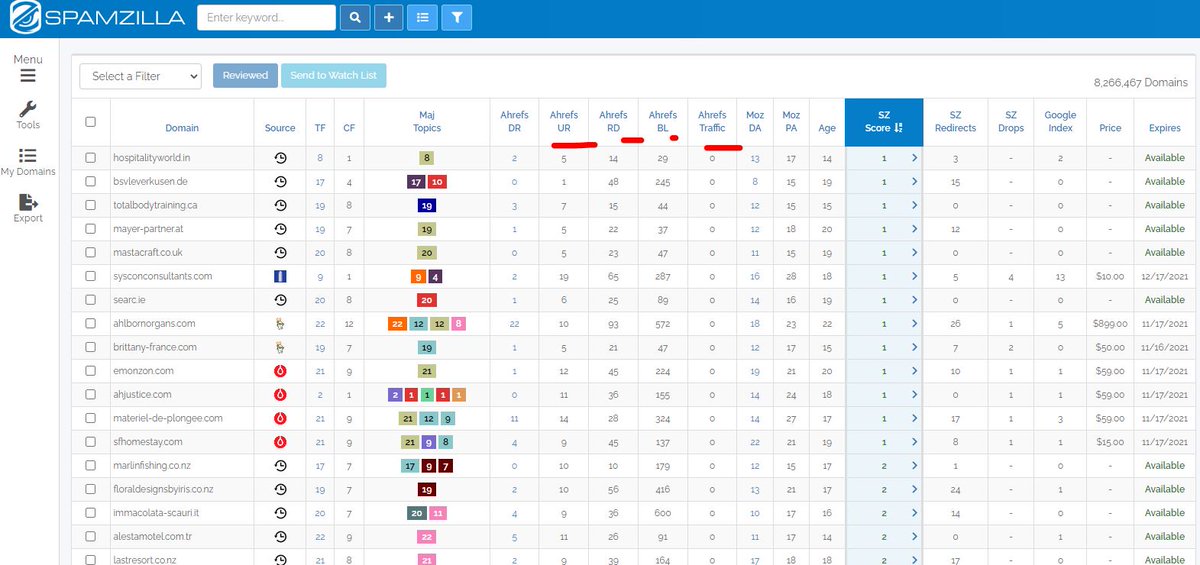Tick checkbox for bsvleverkusen.de
This screenshot has width=1200, height=565.
coord(91,182)
